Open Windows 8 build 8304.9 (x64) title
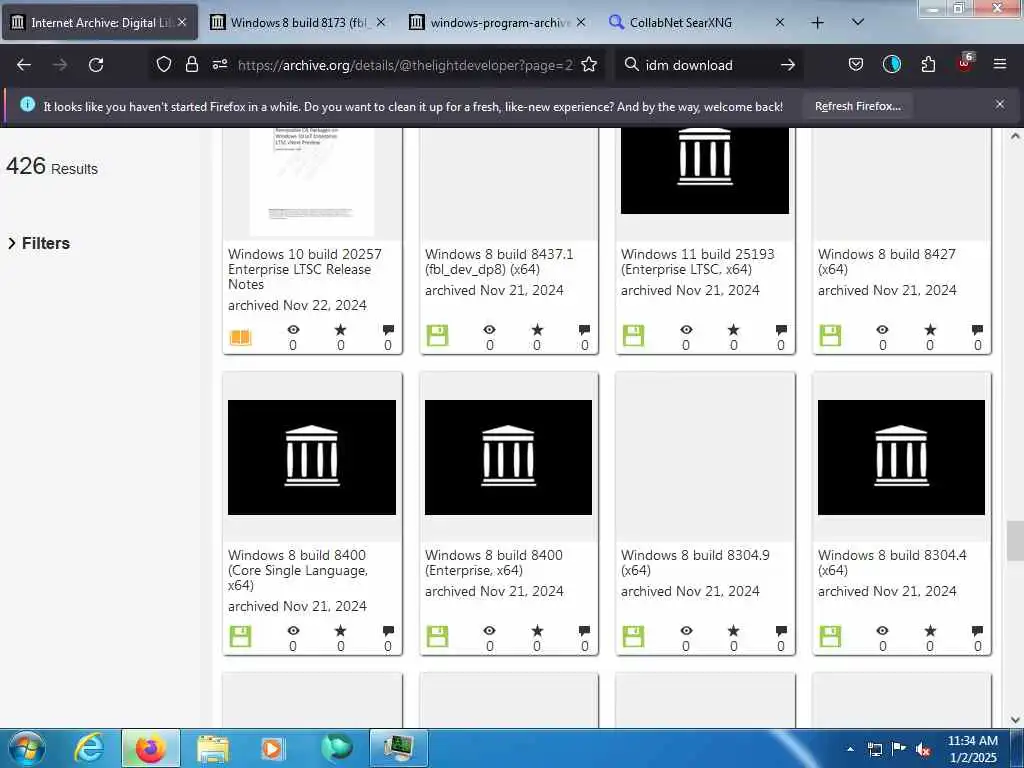 [695, 562]
